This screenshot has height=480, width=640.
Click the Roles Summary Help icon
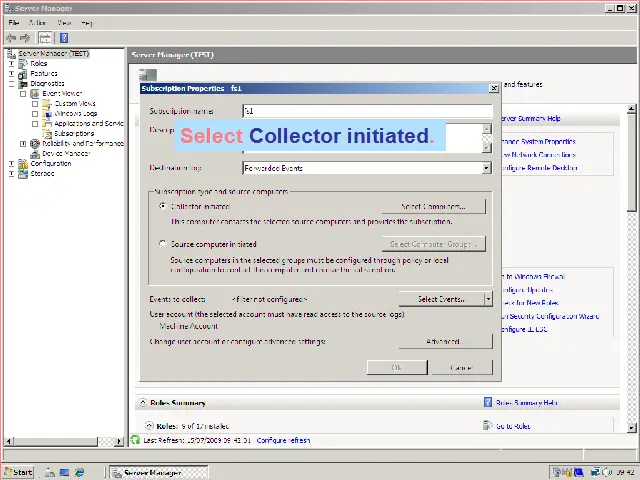tap(488, 403)
